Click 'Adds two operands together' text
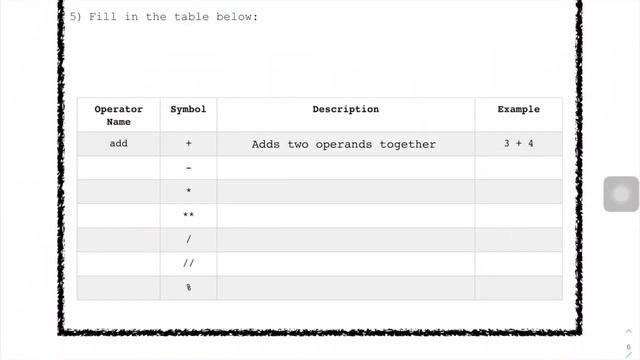Image resolution: width=640 pixels, height=360 pixels. (x=344, y=144)
